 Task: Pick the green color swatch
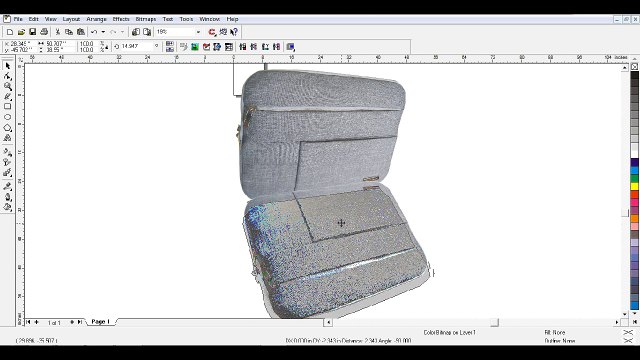point(635,178)
